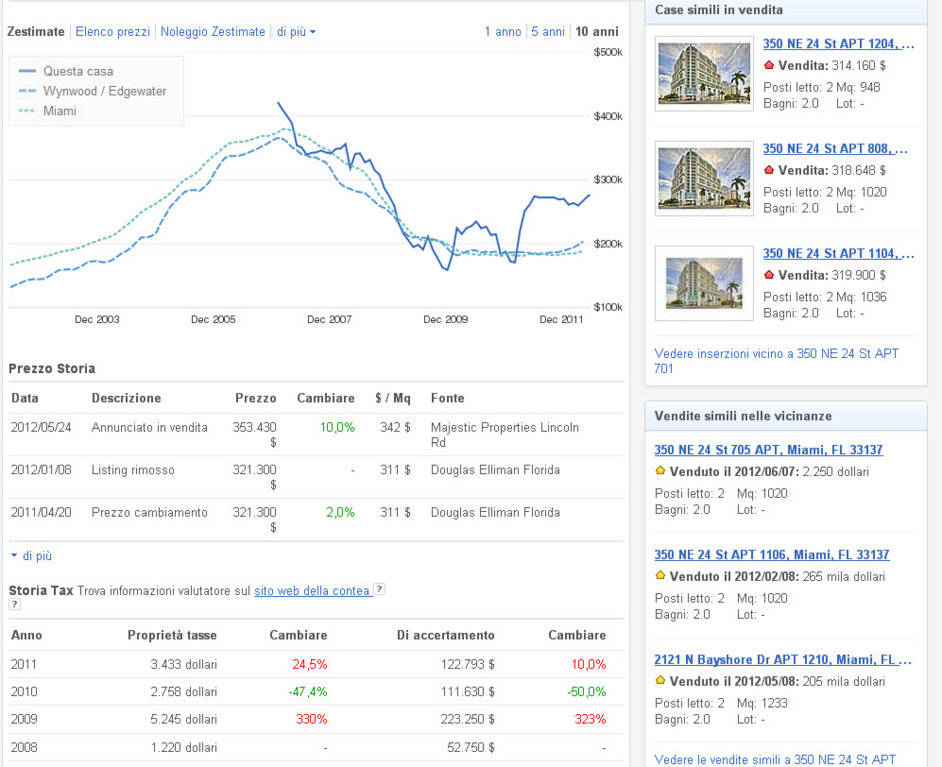Open sale 2121 N Bayshore Dr APT 1210

tap(783, 659)
